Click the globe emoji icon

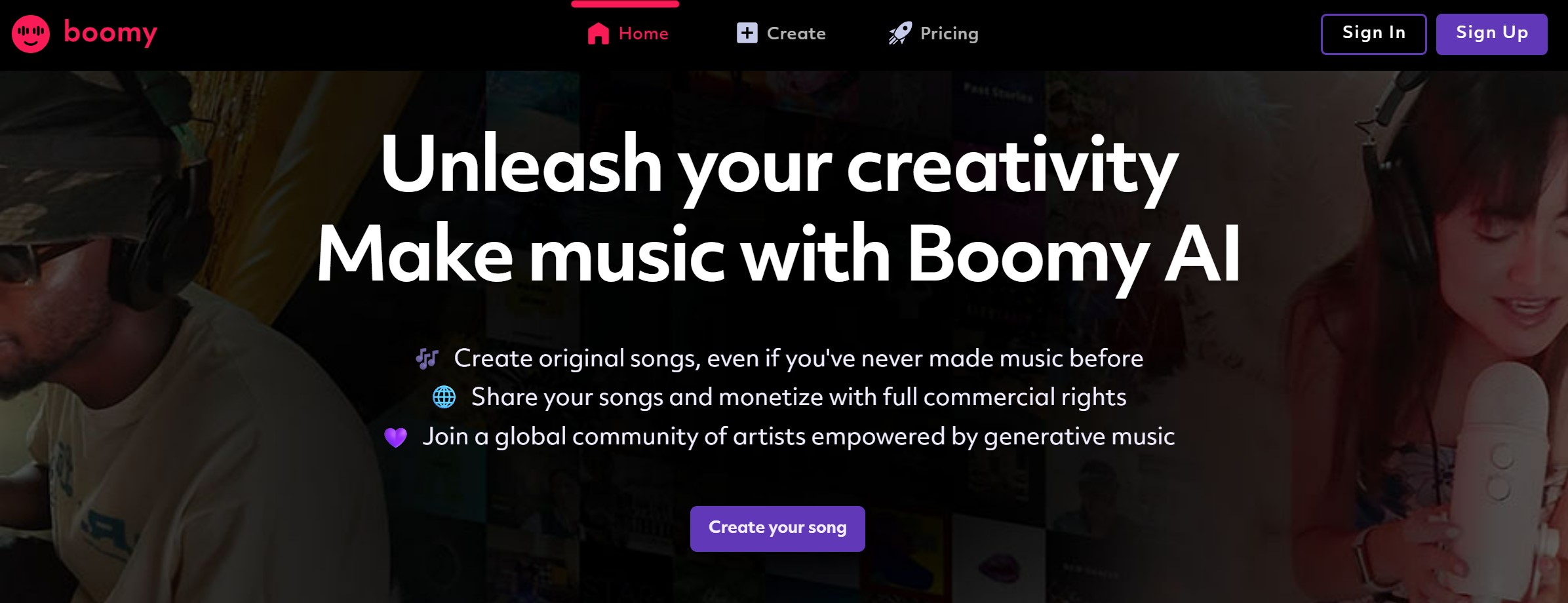point(443,396)
